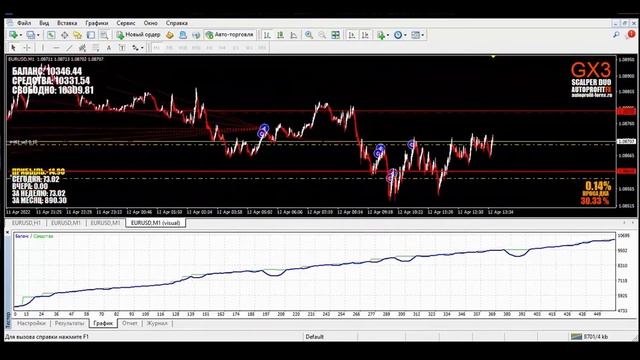This screenshot has height=360, width=640.
Task: Expand the New Chart dropdown arrow
Action: (20, 35)
